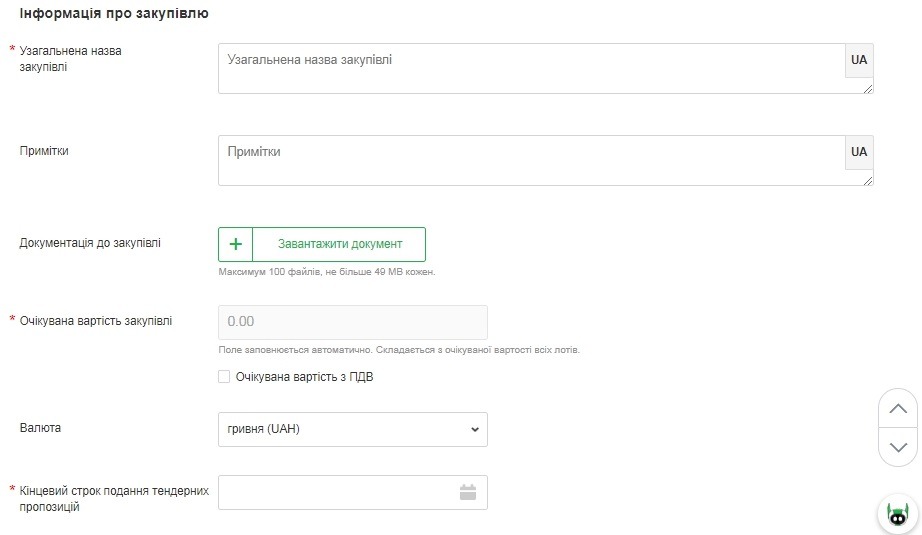
Task: Click the scroll-up chevron button
Action: pyautogui.click(x=897, y=408)
